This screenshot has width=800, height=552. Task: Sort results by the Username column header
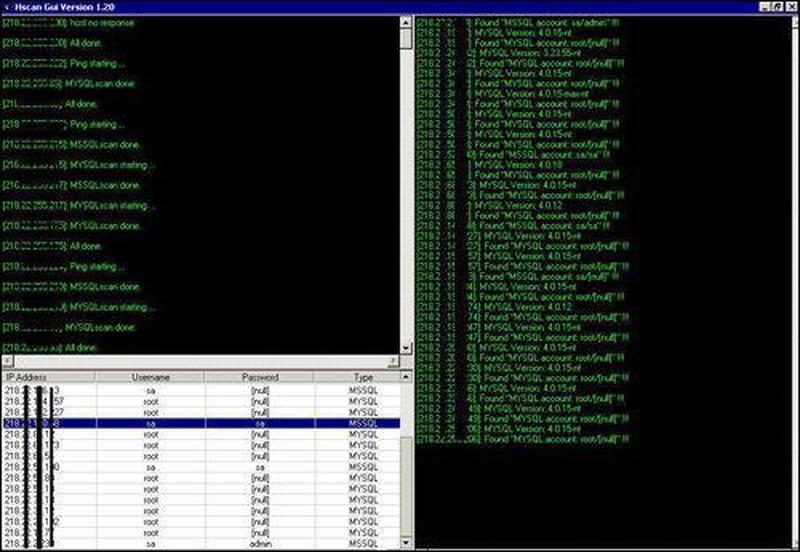pyautogui.click(x=151, y=377)
